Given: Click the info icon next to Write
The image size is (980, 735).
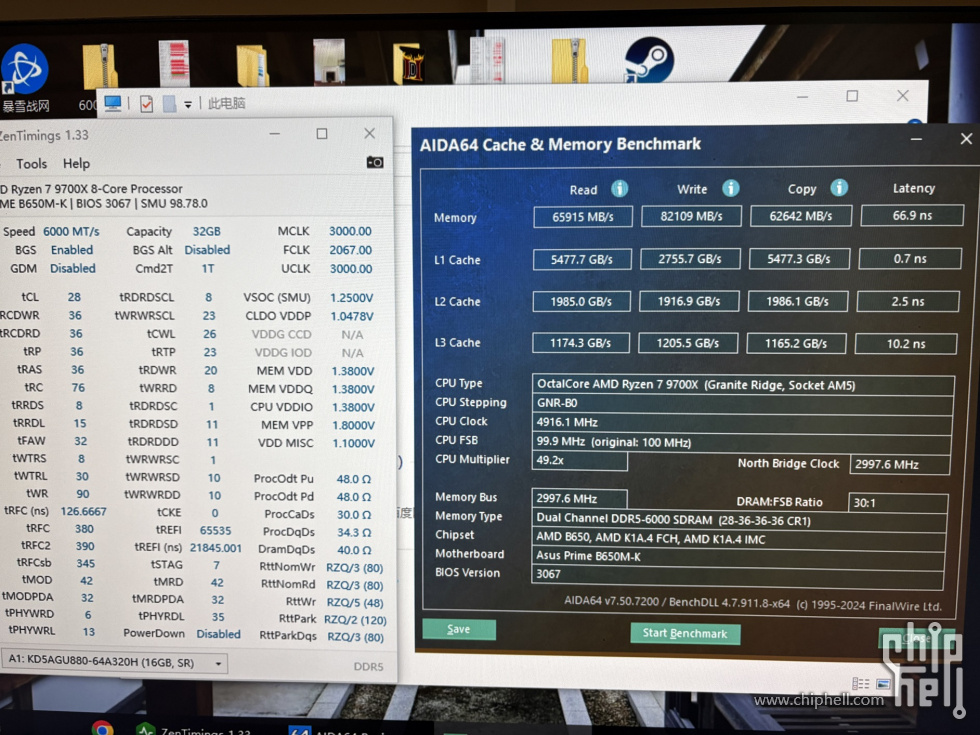Looking at the screenshot, I should (x=731, y=188).
